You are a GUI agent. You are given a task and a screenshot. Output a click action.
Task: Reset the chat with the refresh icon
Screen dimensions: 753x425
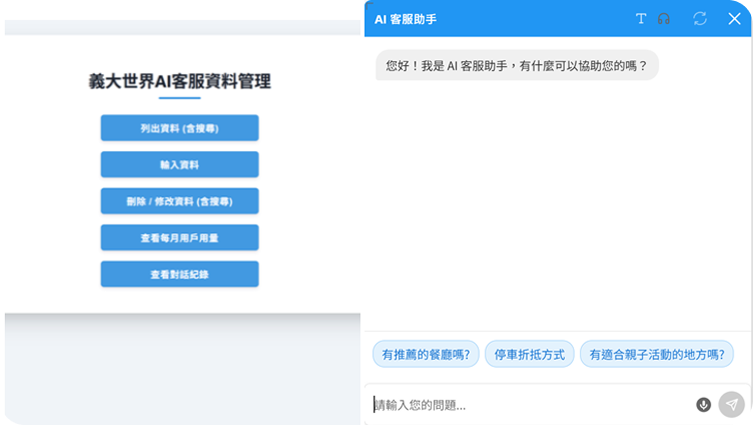(700, 19)
